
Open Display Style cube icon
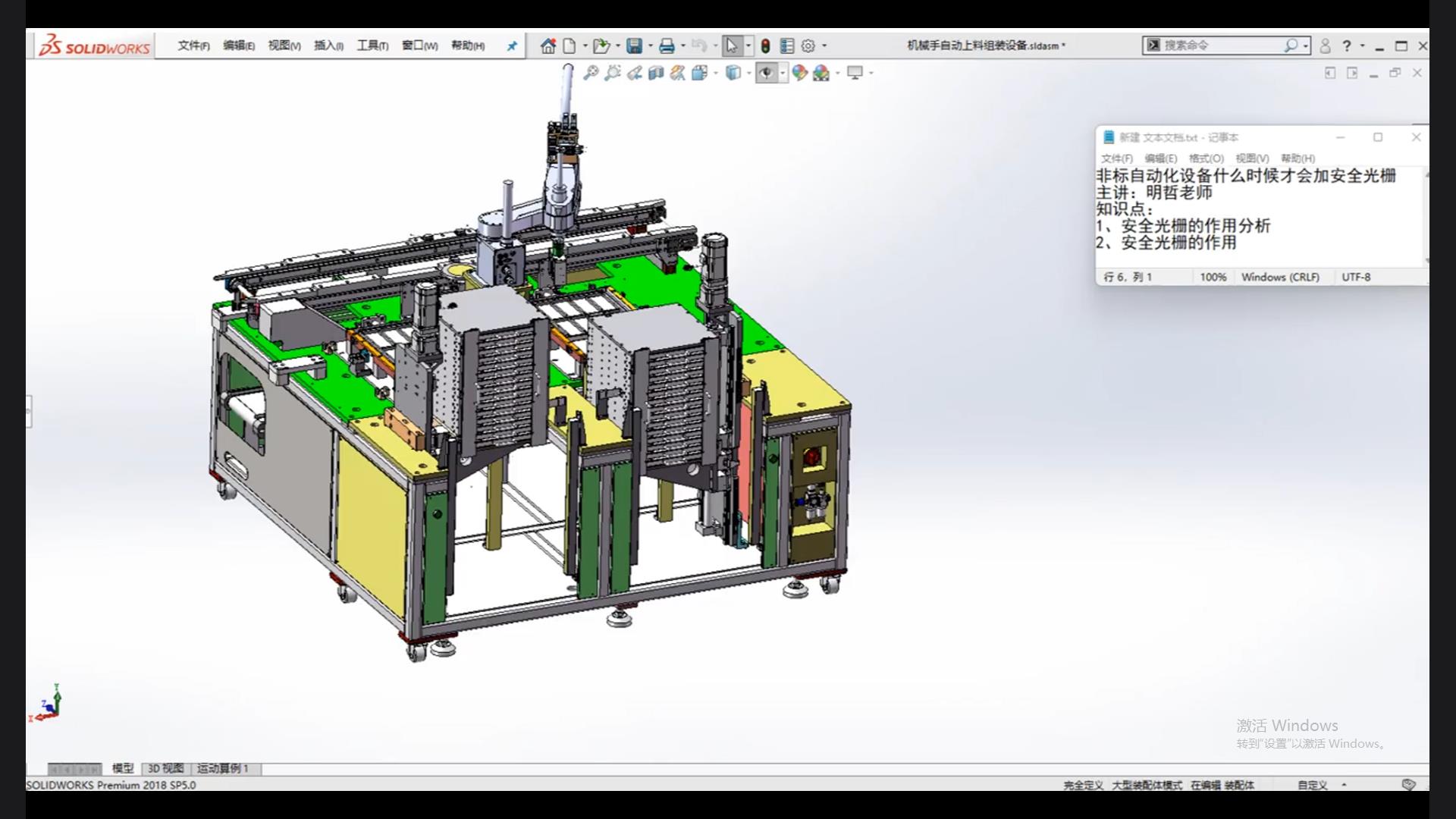733,73
